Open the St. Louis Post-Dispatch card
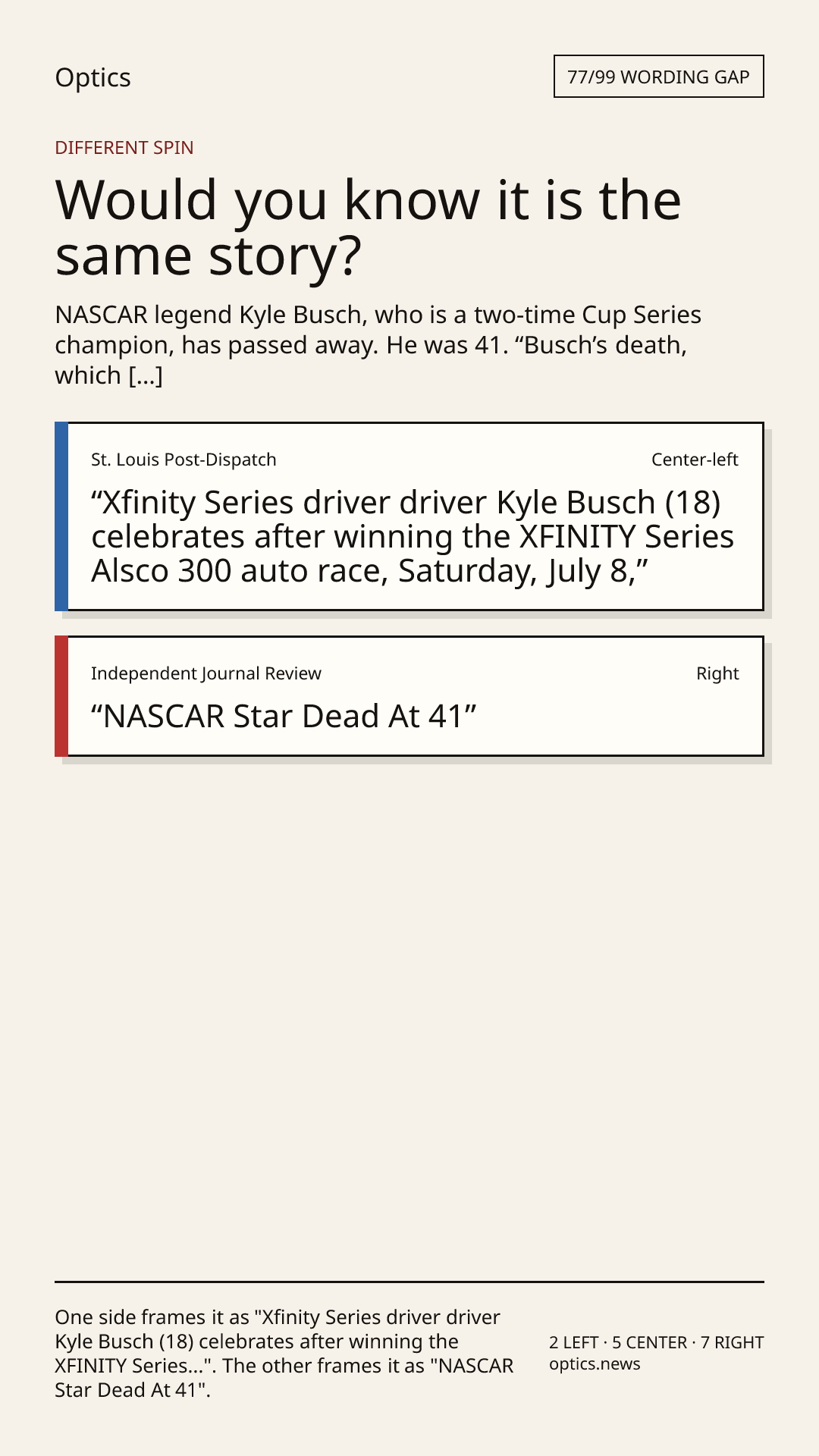This screenshot has height=1456, width=819. 409,516
